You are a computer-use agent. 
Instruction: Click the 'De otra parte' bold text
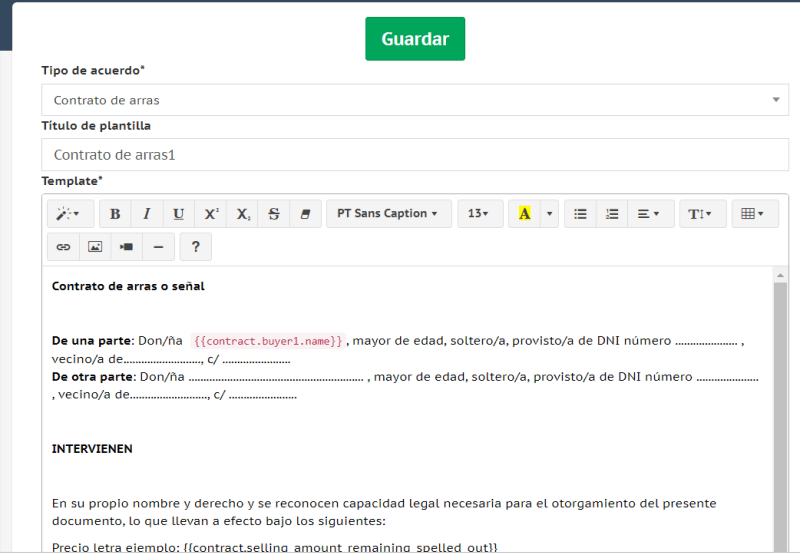(92, 377)
